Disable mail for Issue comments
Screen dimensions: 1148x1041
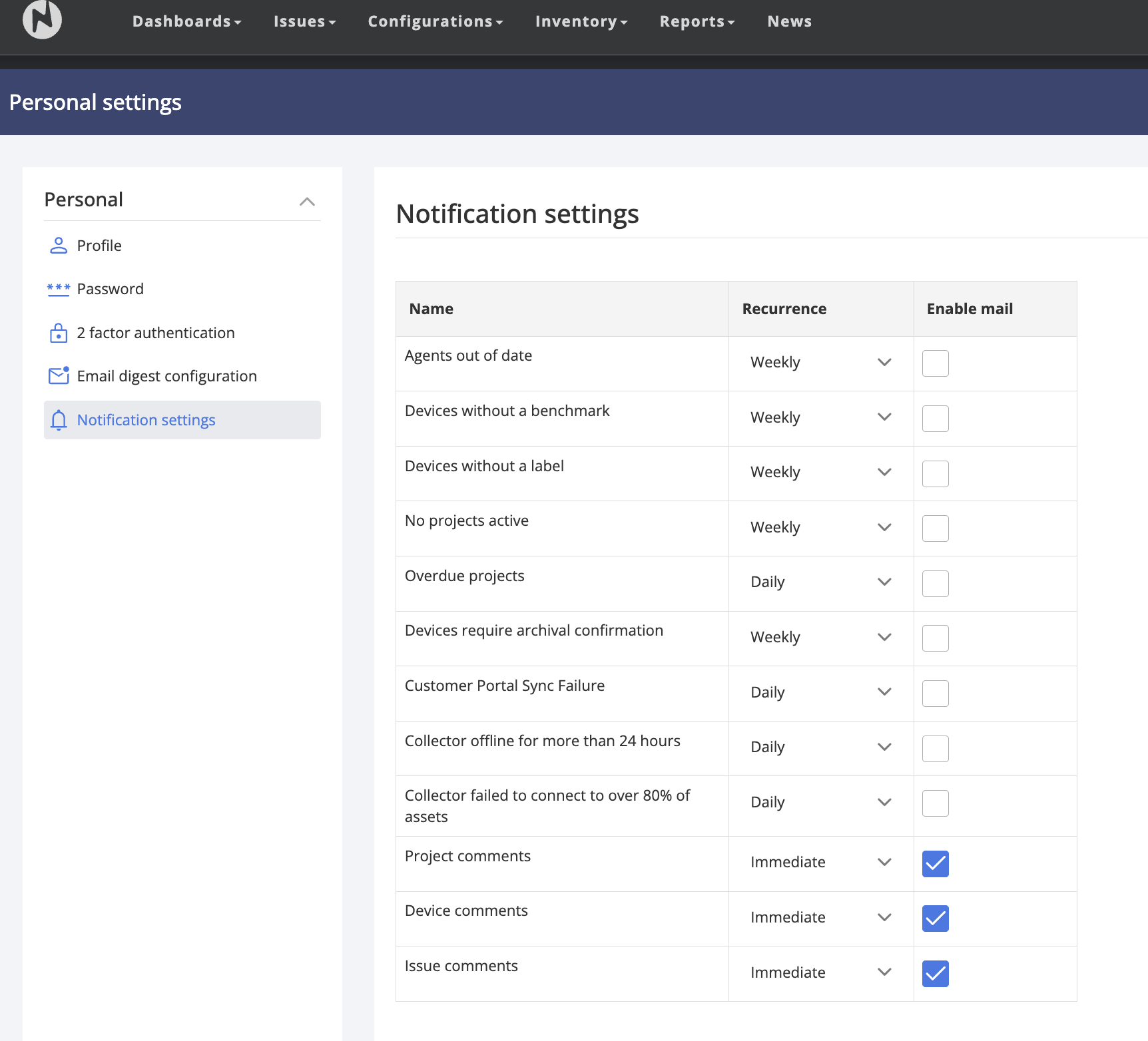[935, 974]
